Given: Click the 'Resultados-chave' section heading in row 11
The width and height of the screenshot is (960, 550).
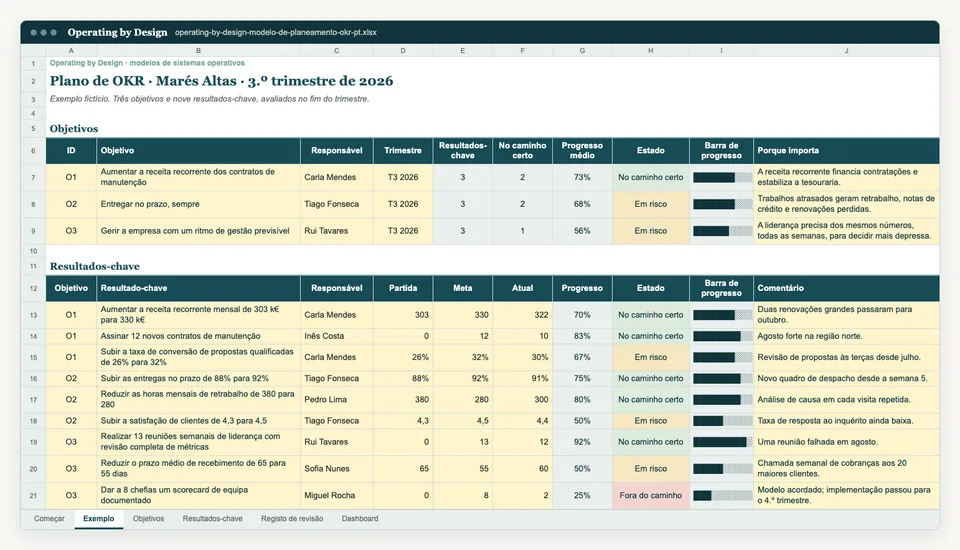Looking at the screenshot, I should tap(95, 266).
